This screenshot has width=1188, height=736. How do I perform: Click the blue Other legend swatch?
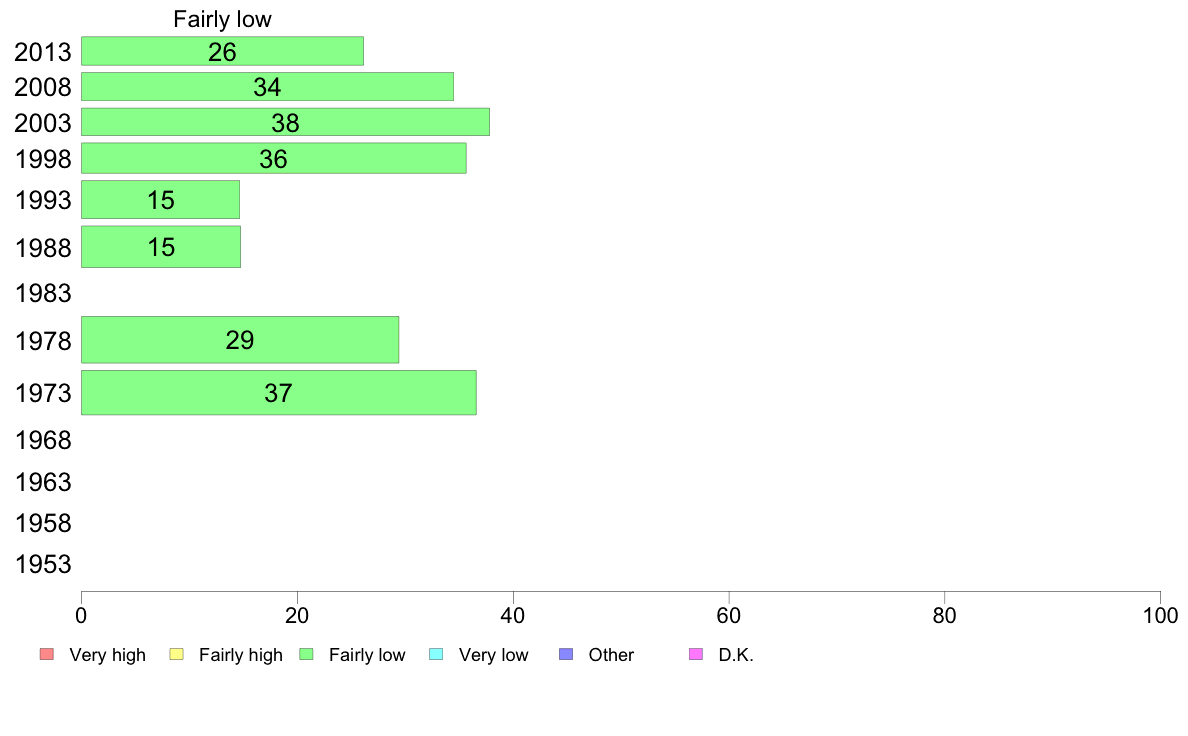[566, 654]
